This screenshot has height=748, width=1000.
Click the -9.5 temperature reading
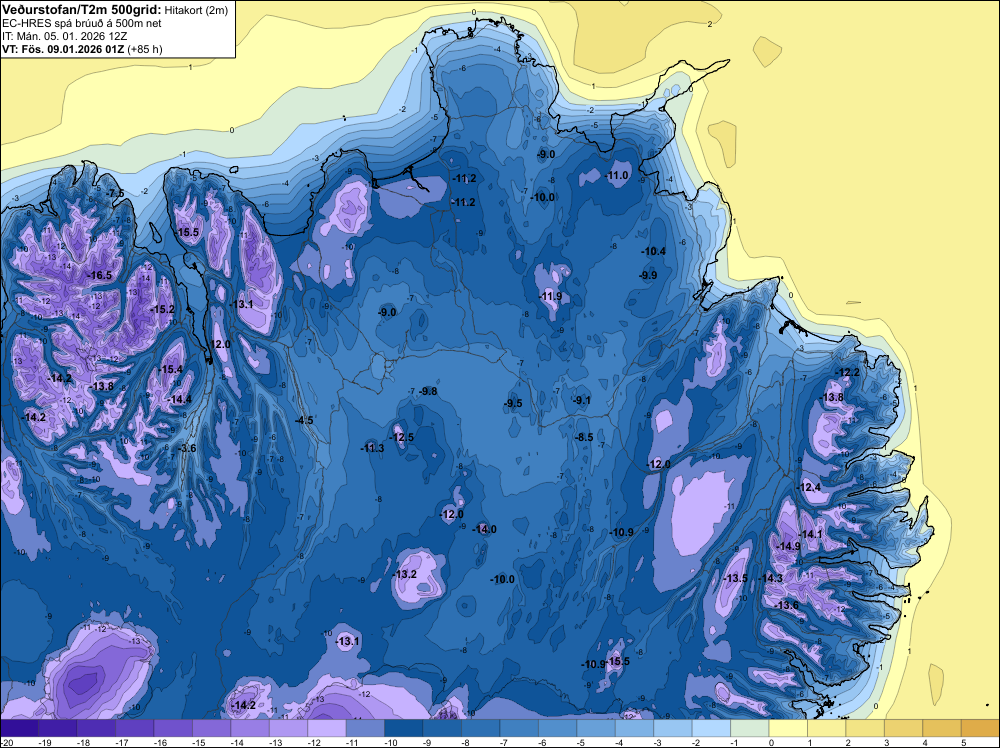(513, 403)
